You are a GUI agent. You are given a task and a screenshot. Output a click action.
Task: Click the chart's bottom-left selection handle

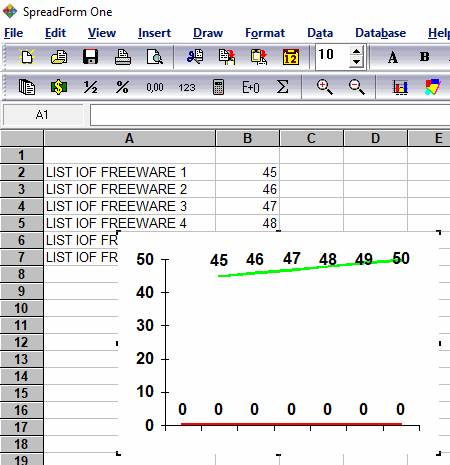(118, 453)
